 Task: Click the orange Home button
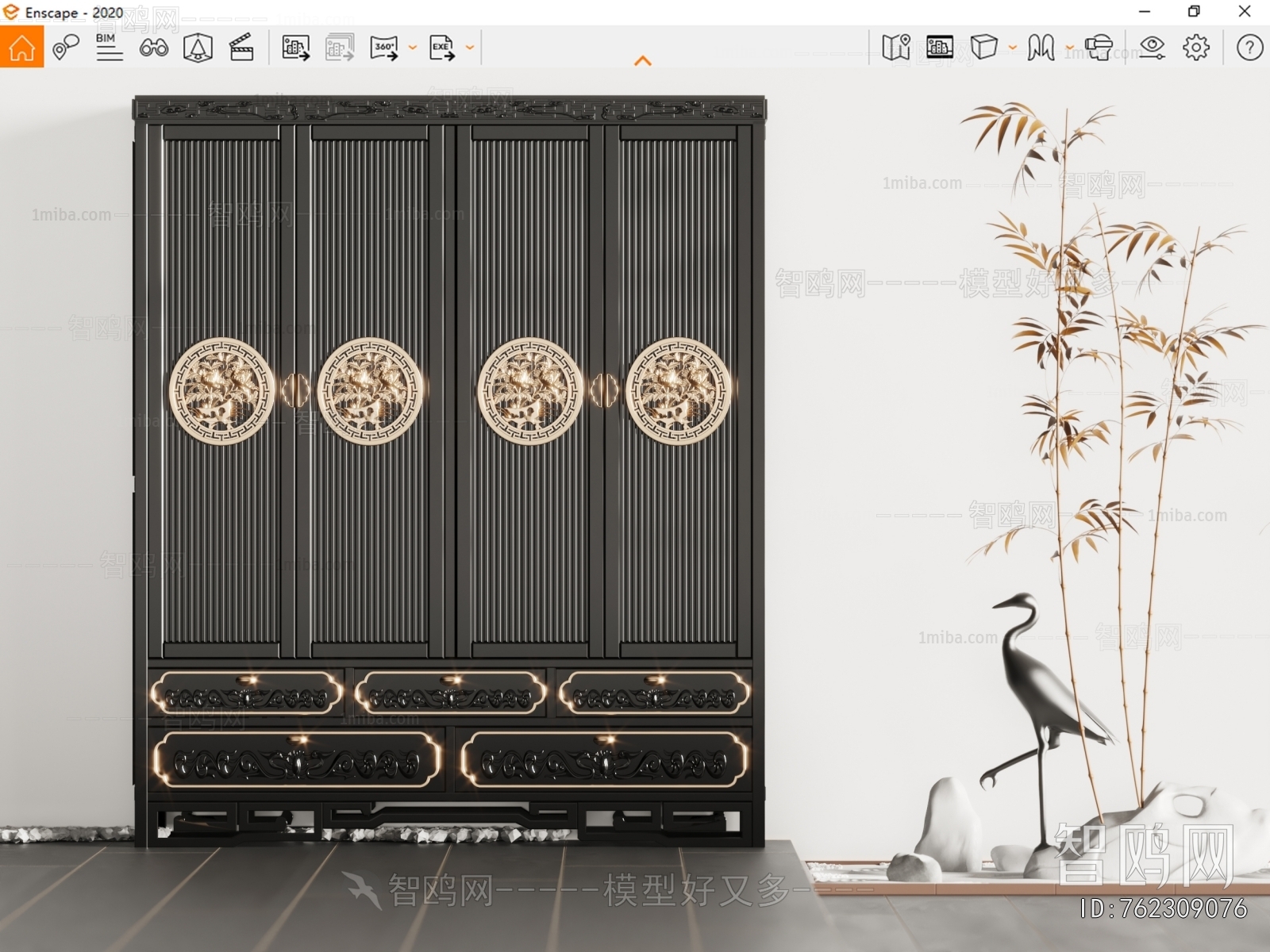[x=21, y=47]
